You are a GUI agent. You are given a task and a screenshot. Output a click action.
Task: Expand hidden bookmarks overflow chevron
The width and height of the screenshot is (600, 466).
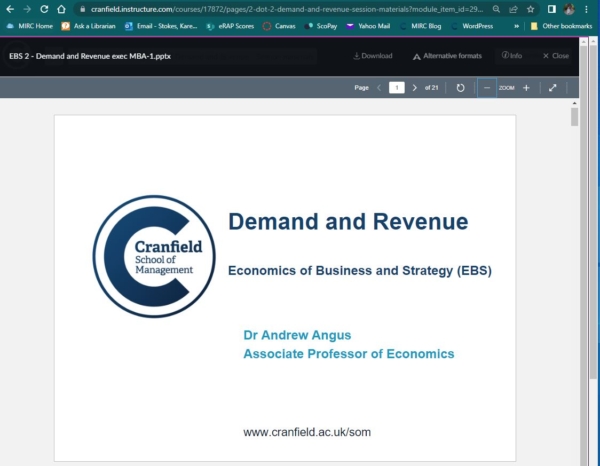[516, 26]
